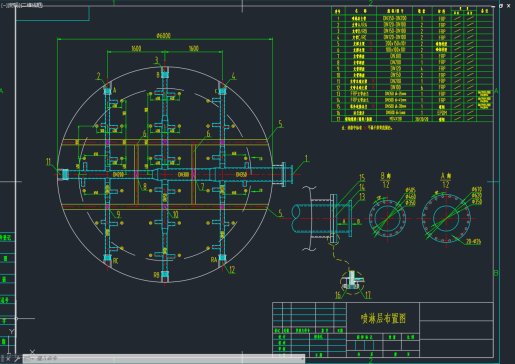Expand command history arrow at command line end
Screen dimensions: 515x364
[x=302, y=359]
